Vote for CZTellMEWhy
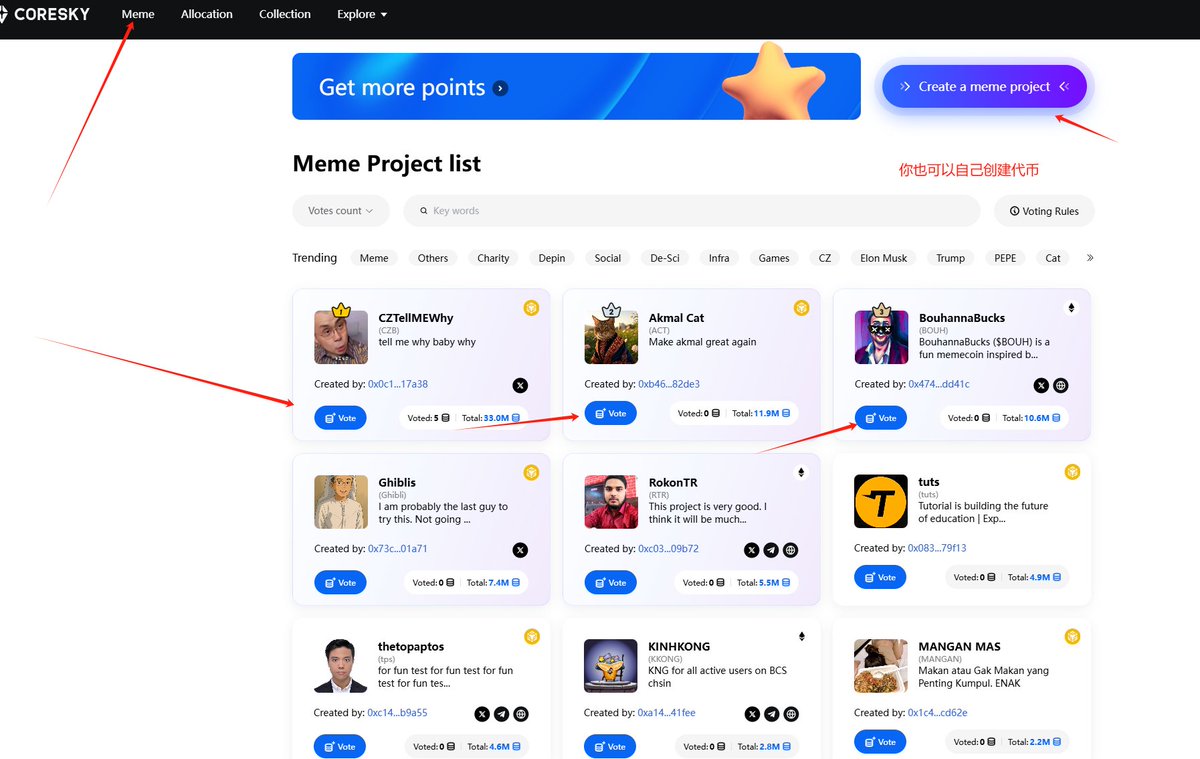 tap(340, 417)
